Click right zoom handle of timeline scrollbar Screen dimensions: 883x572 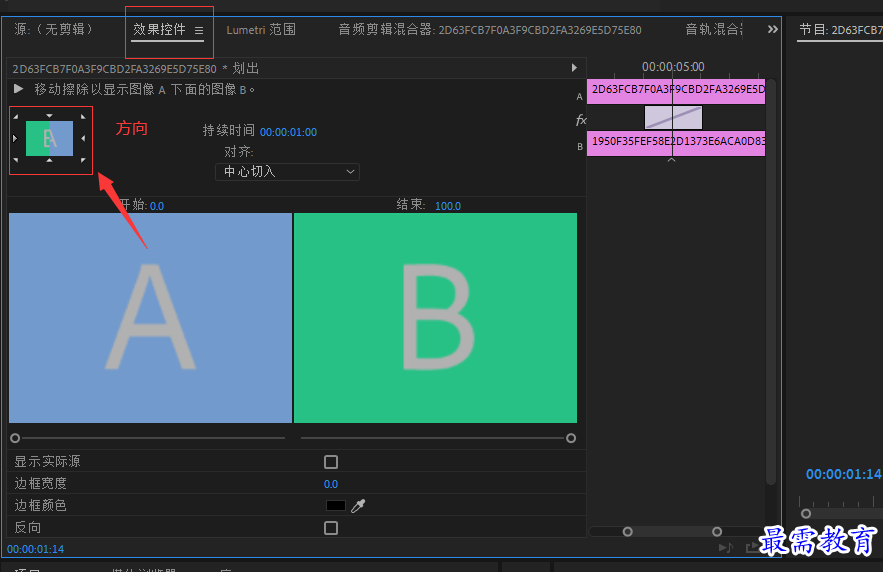(x=717, y=531)
